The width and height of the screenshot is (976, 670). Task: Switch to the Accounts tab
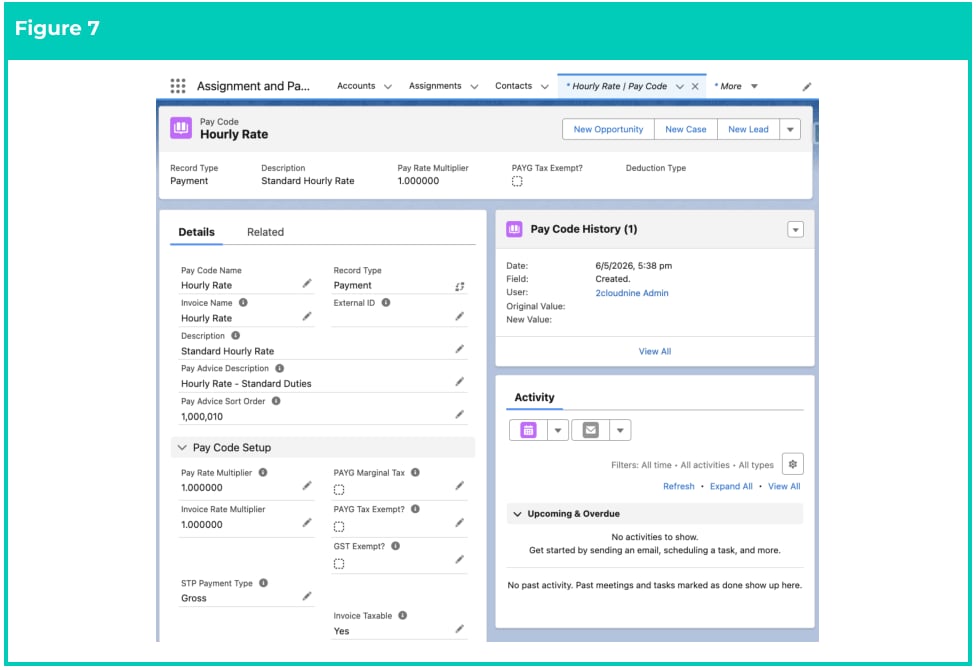pyautogui.click(x=356, y=86)
